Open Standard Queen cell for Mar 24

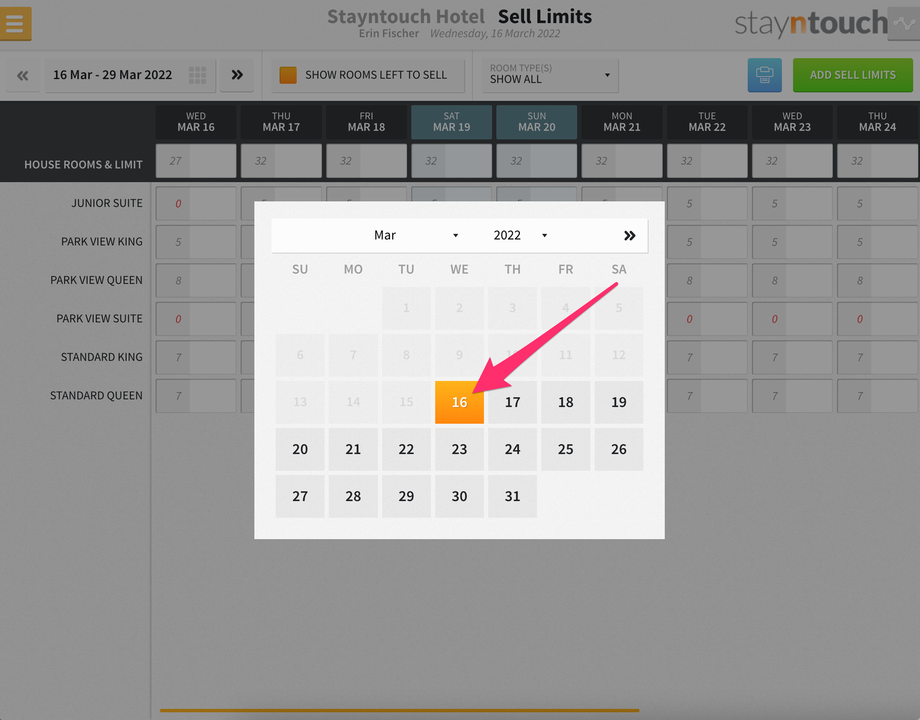click(x=877, y=396)
